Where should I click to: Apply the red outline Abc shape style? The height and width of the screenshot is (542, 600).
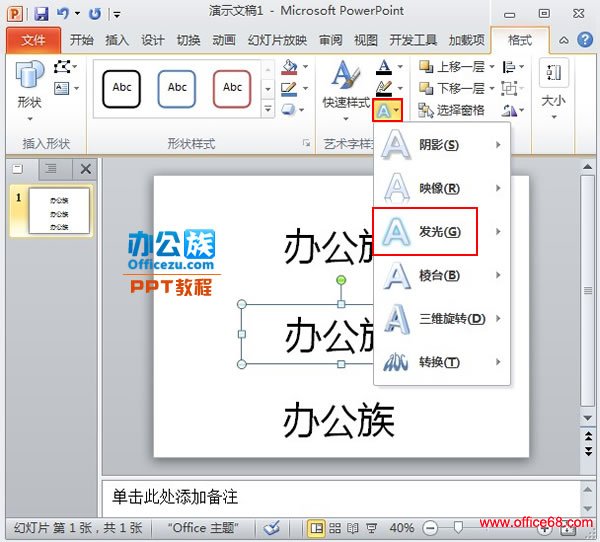232,88
